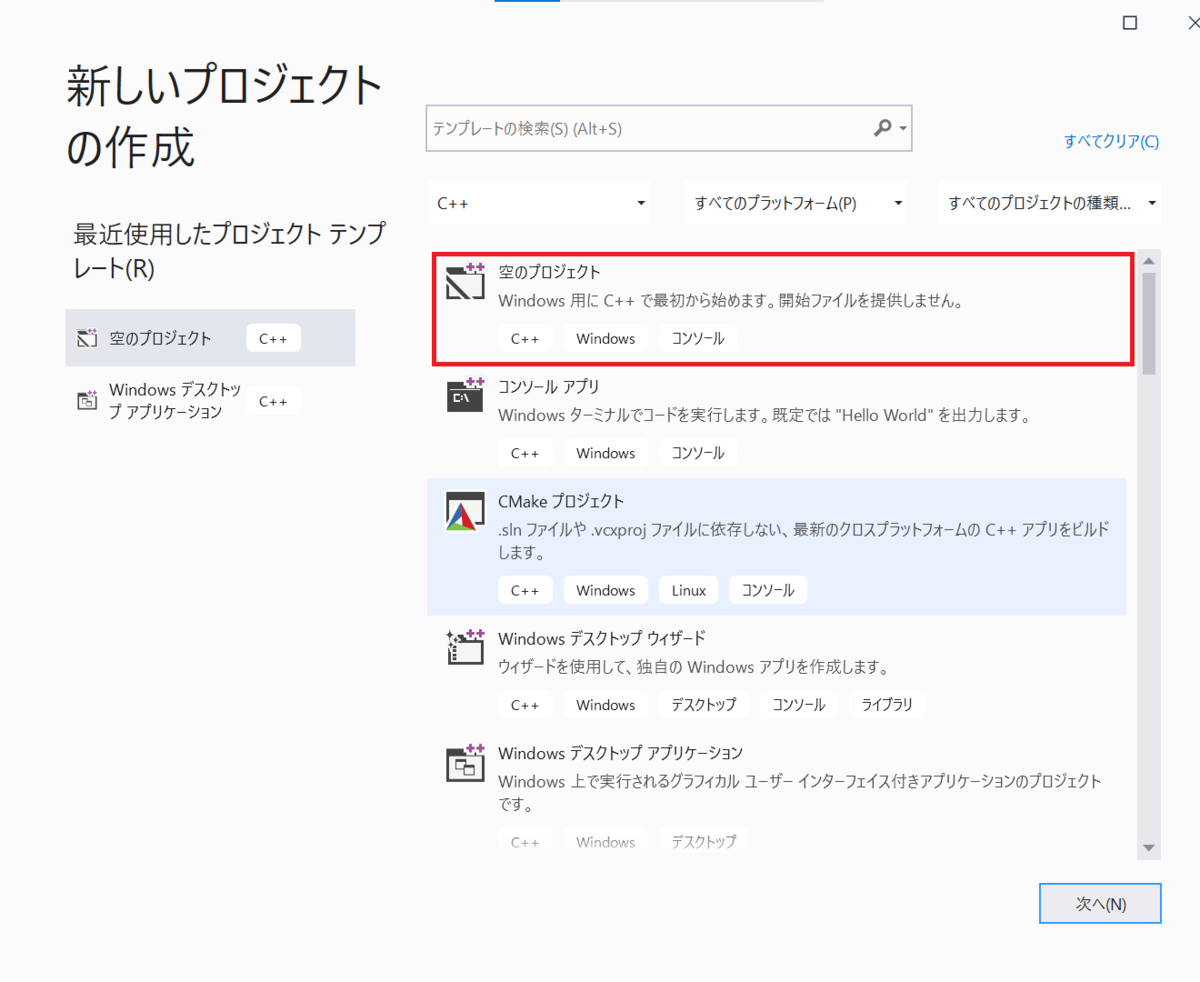
Task: Toggle the C++ tag on コンソール アプリ
Action: tap(525, 452)
